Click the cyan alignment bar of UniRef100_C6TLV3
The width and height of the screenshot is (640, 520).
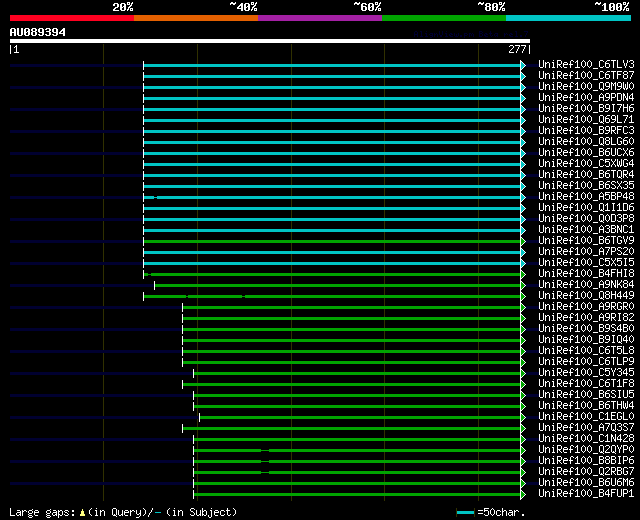tap(332, 65)
